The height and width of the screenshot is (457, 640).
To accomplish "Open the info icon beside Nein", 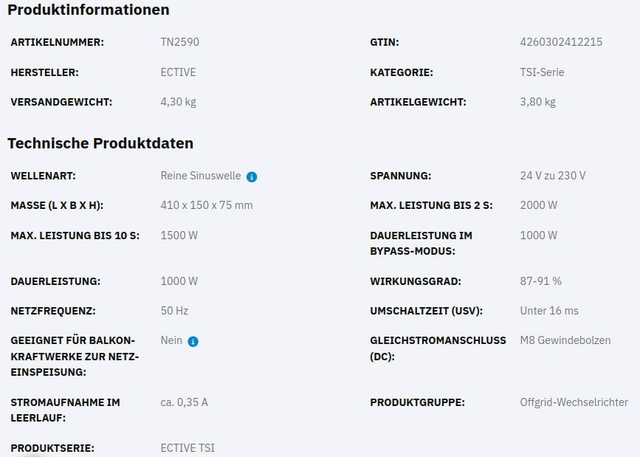I will pos(193,341).
